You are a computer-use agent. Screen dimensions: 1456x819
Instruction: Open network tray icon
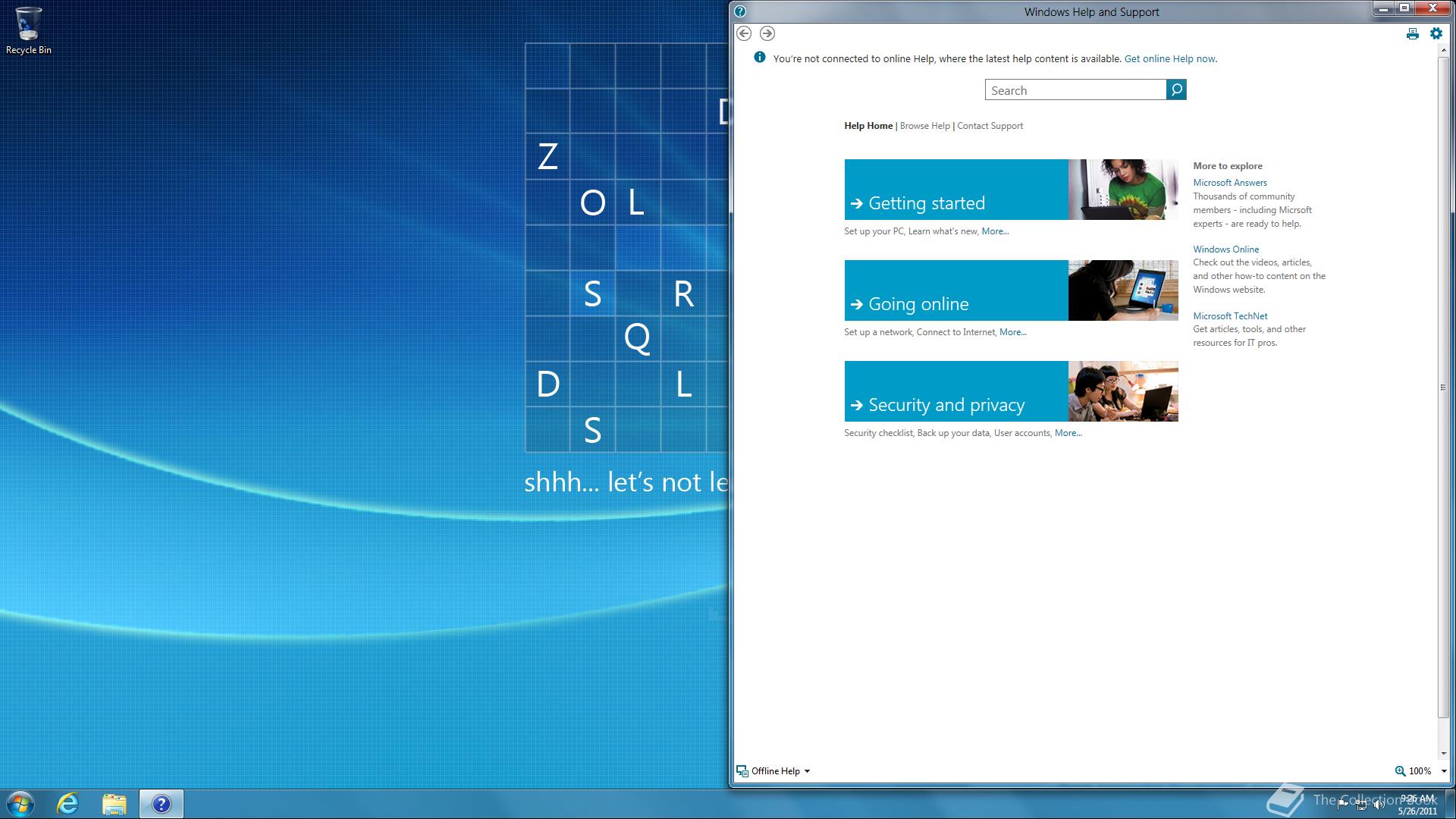click(x=1361, y=805)
